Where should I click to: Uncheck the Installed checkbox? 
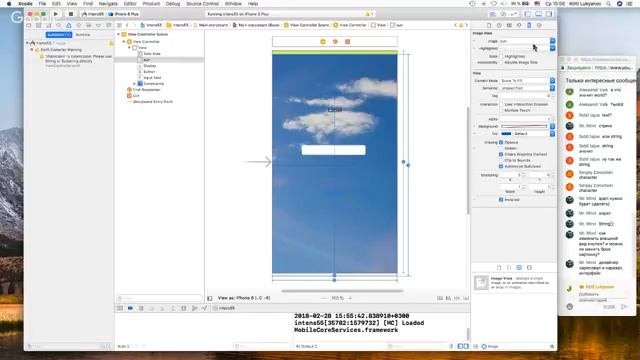point(501,200)
